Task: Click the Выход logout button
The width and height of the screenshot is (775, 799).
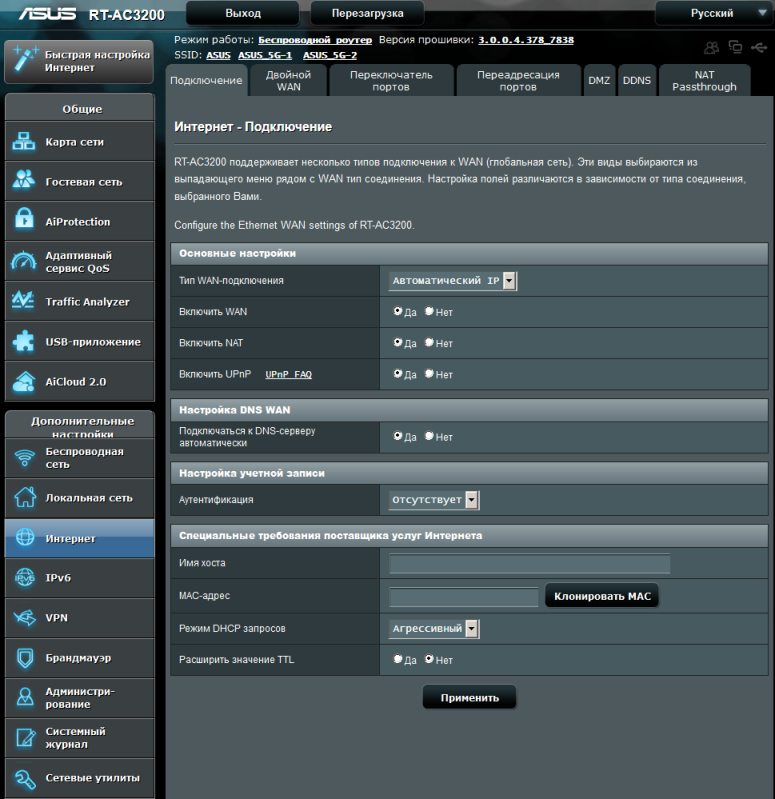Action: 243,13
